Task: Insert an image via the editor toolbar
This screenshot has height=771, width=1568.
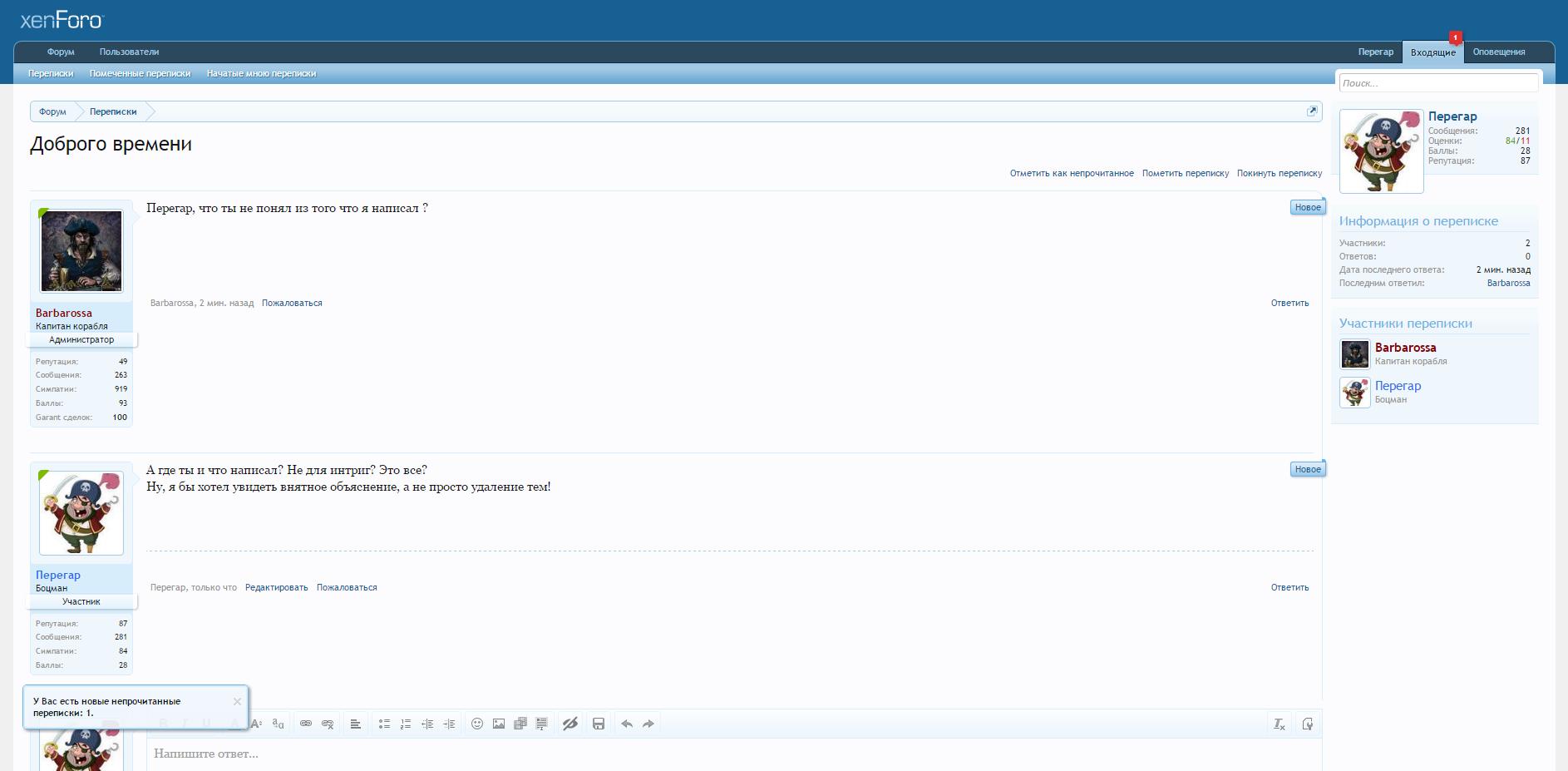Action: coord(499,724)
